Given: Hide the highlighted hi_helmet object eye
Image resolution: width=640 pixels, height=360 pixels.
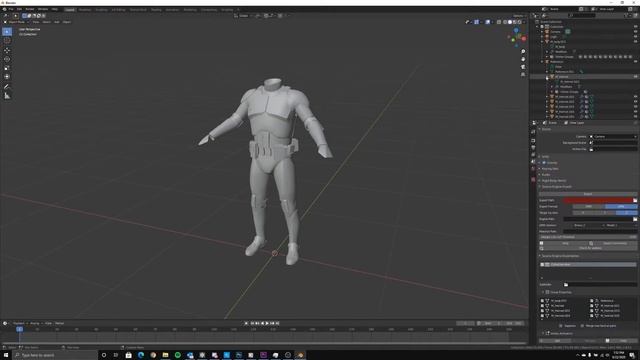Looking at the screenshot, I should (636, 77).
